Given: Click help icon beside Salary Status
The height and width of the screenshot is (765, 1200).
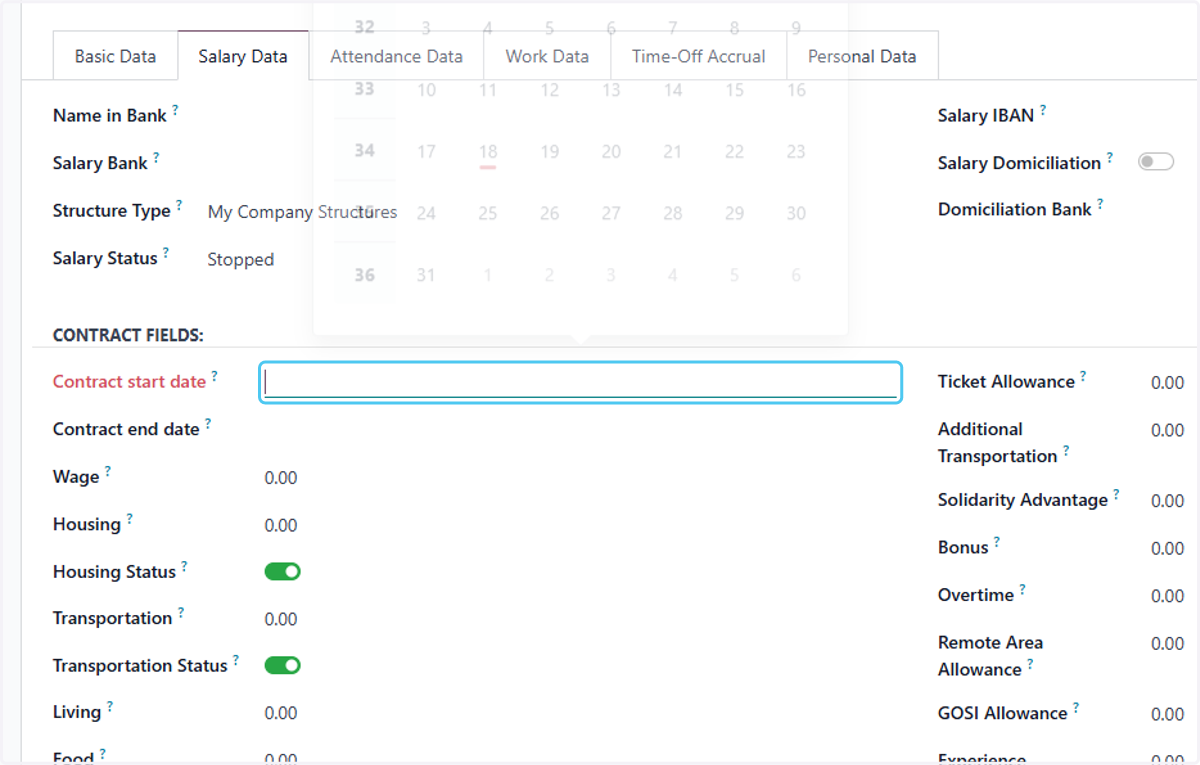Looking at the screenshot, I should coord(166,253).
